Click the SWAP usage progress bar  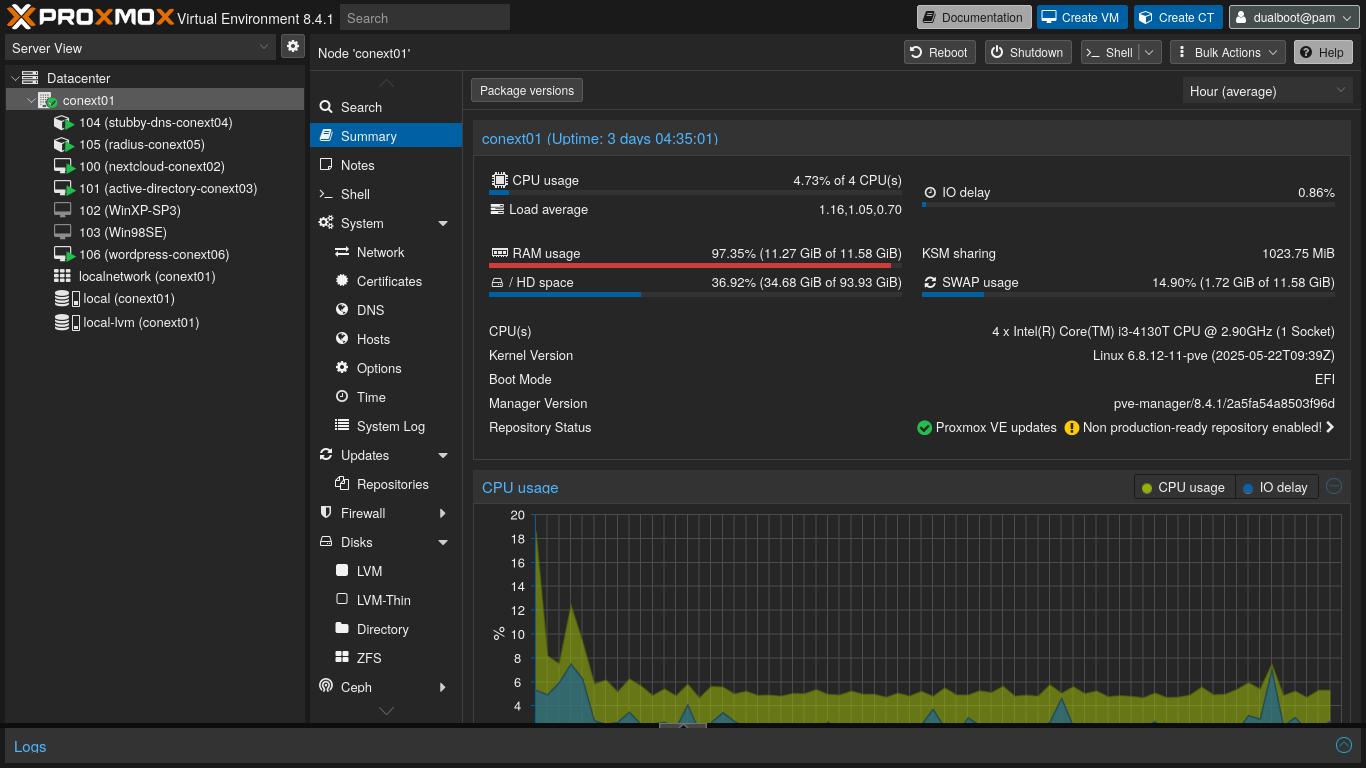(x=1128, y=295)
